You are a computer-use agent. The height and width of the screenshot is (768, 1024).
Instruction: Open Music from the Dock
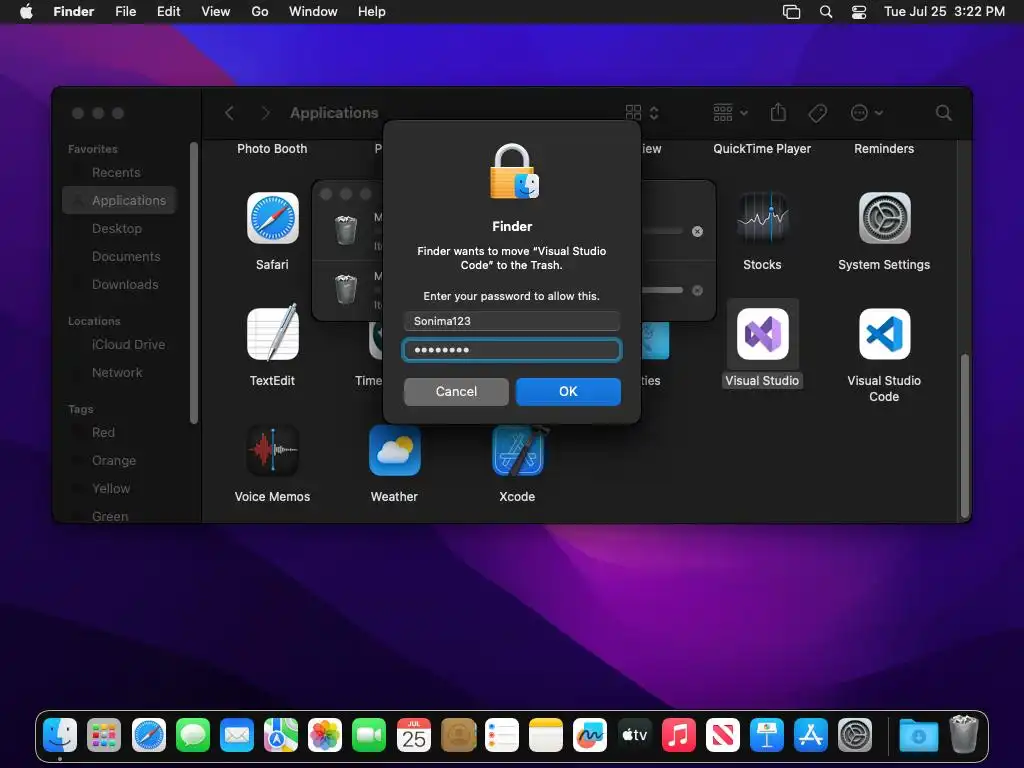click(679, 735)
